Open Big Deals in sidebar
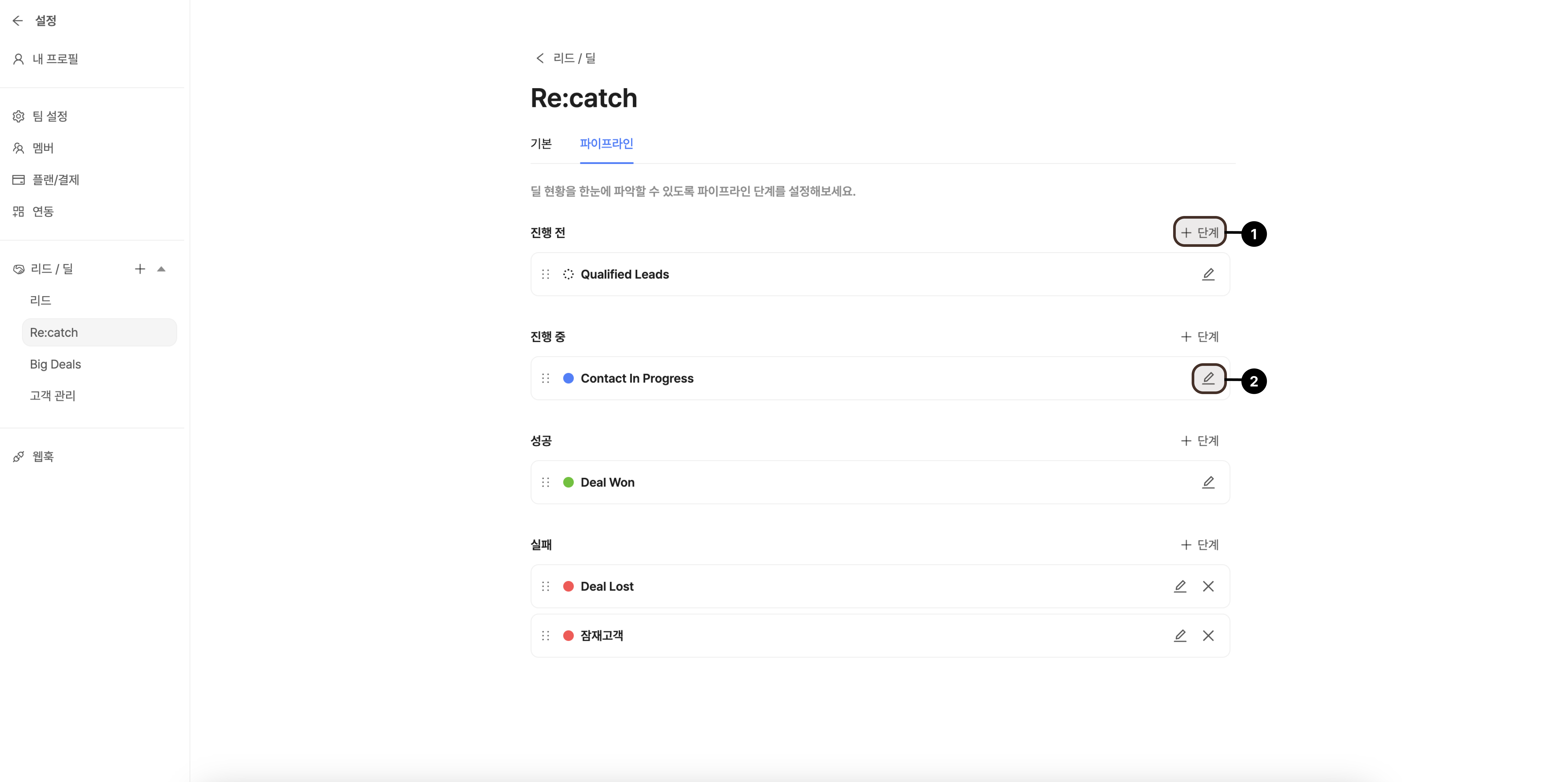The height and width of the screenshot is (782, 1568). pyautogui.click(x=56, y=364)
